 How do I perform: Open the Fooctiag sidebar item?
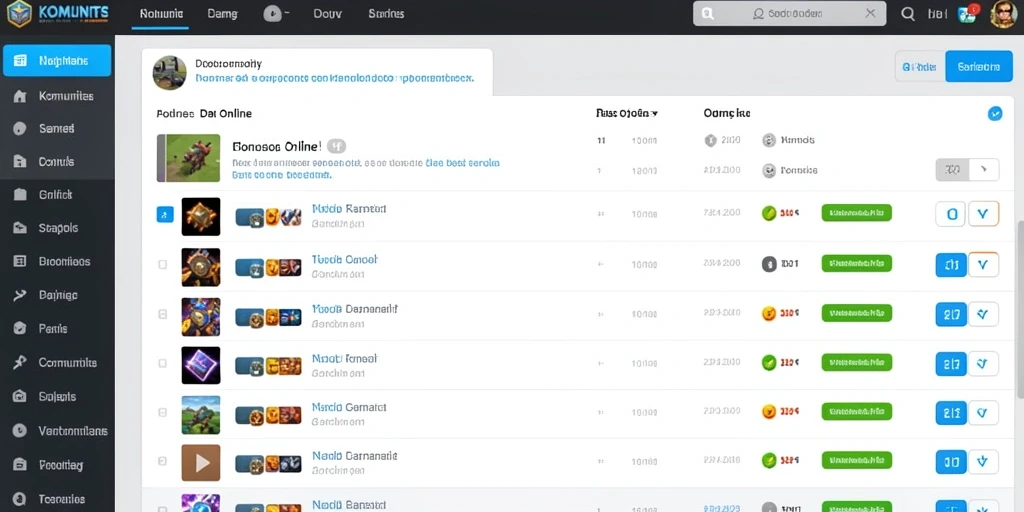coord(57,465)
